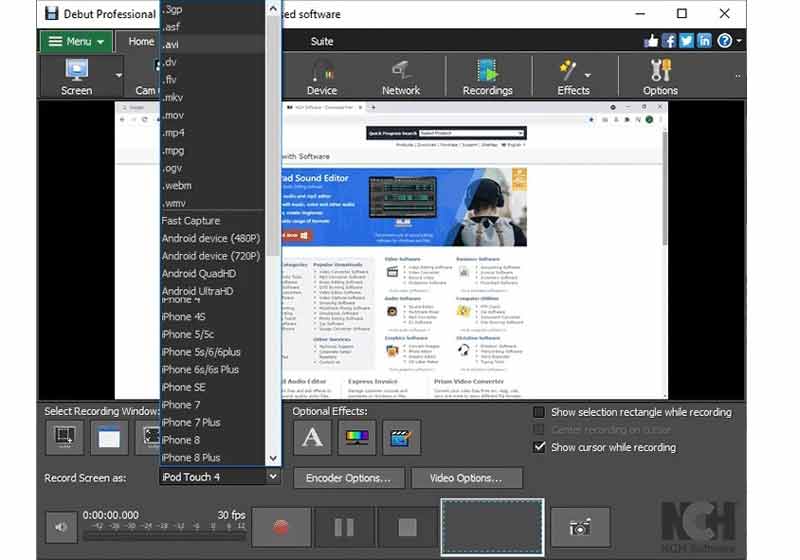Share on LinkedIn icon
The width and height of the screenshot is (800, 560).
click(x=704, y=41)
